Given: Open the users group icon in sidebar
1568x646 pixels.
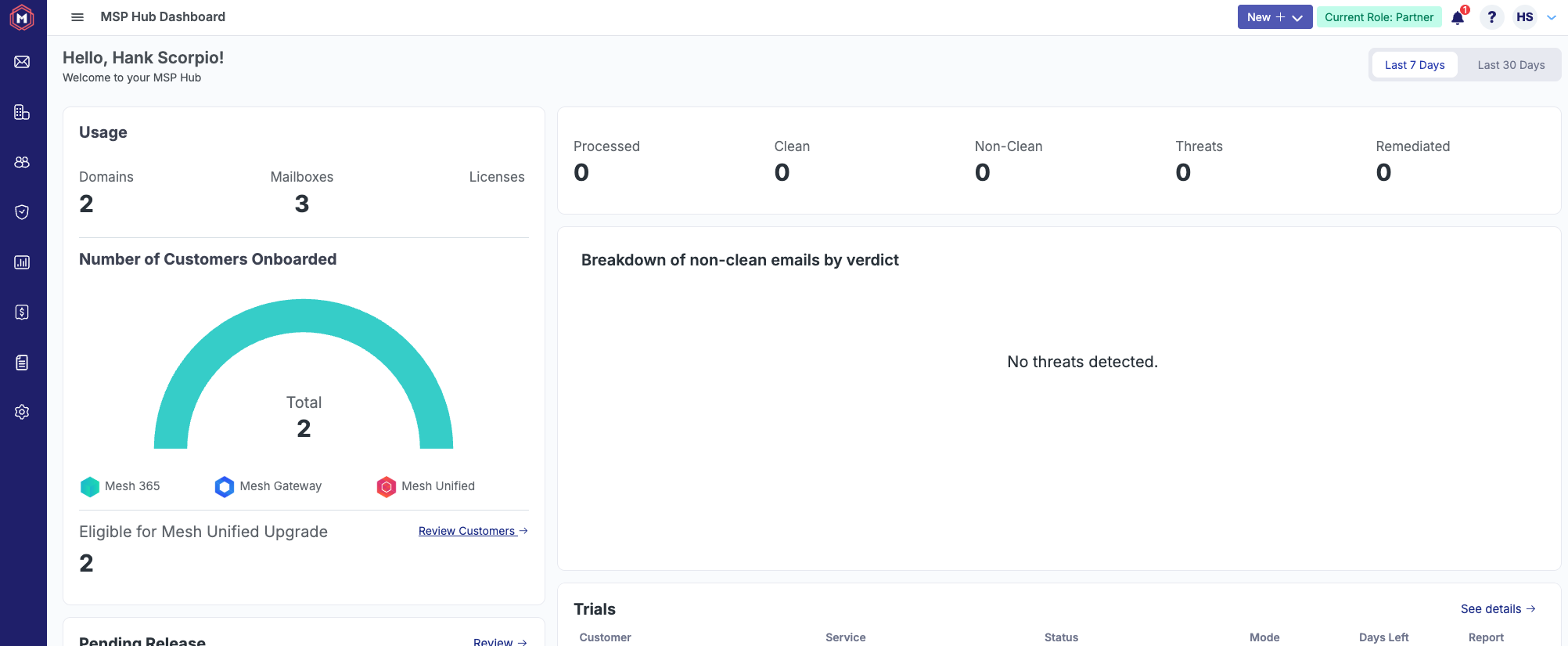Looking at the screenshot, I should click(22, 162).
